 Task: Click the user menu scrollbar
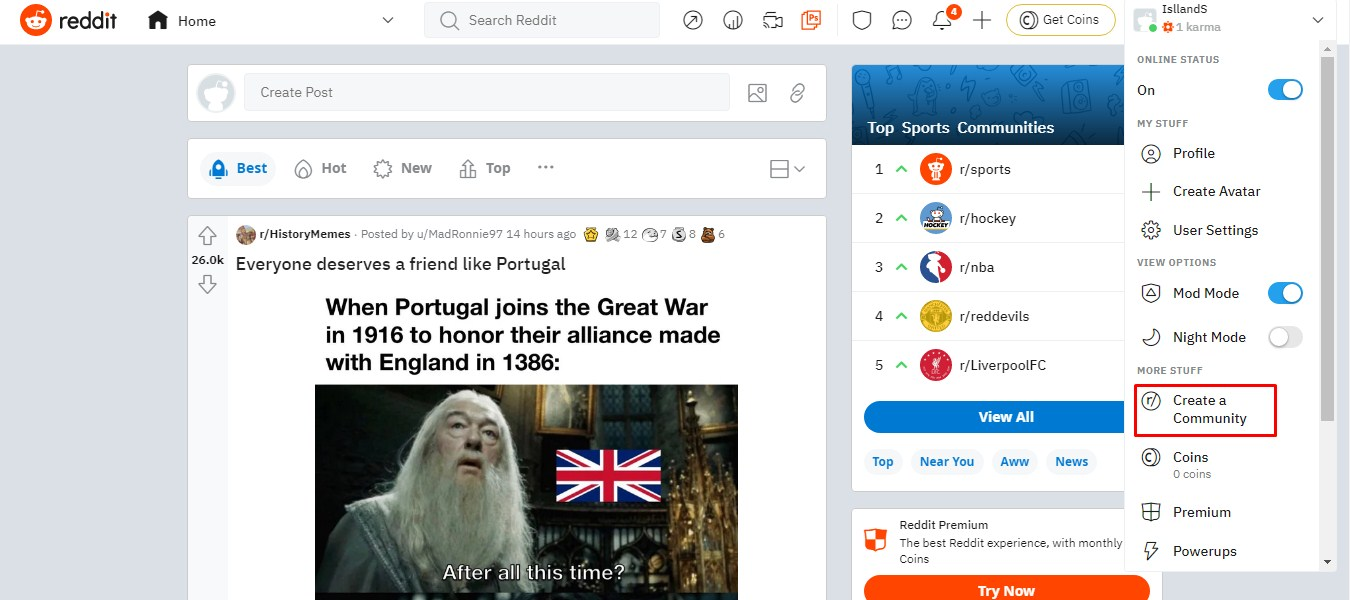pyautogui.click(x=1327, y=238)
